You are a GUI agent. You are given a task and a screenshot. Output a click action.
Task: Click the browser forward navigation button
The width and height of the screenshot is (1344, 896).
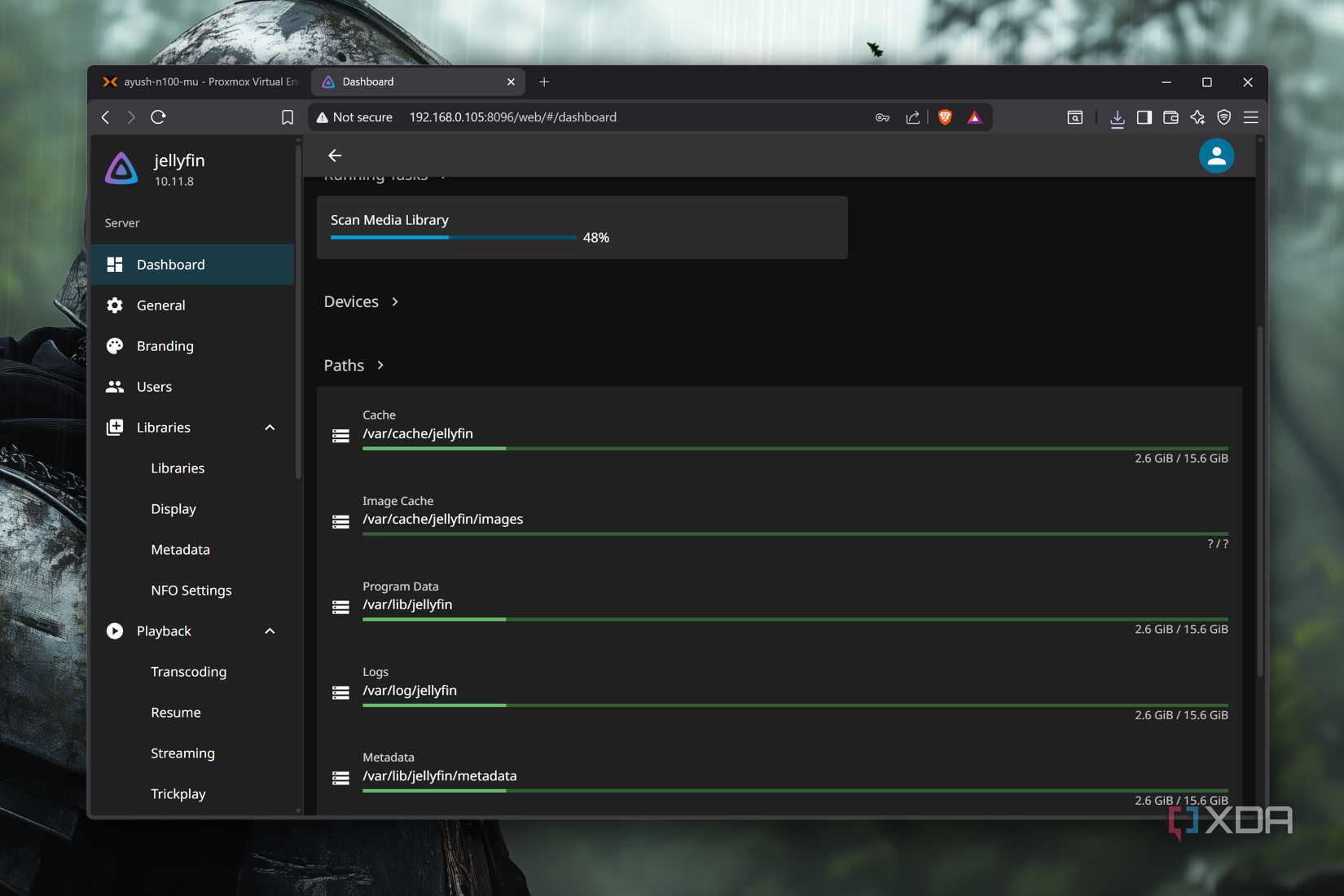[131, 117]
